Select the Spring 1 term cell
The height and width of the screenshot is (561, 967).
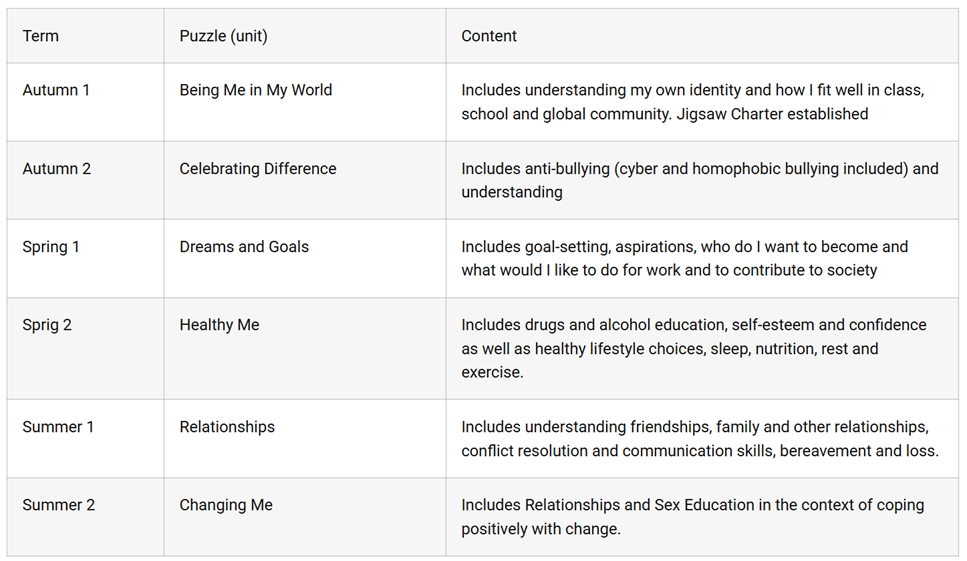(53, 247)
